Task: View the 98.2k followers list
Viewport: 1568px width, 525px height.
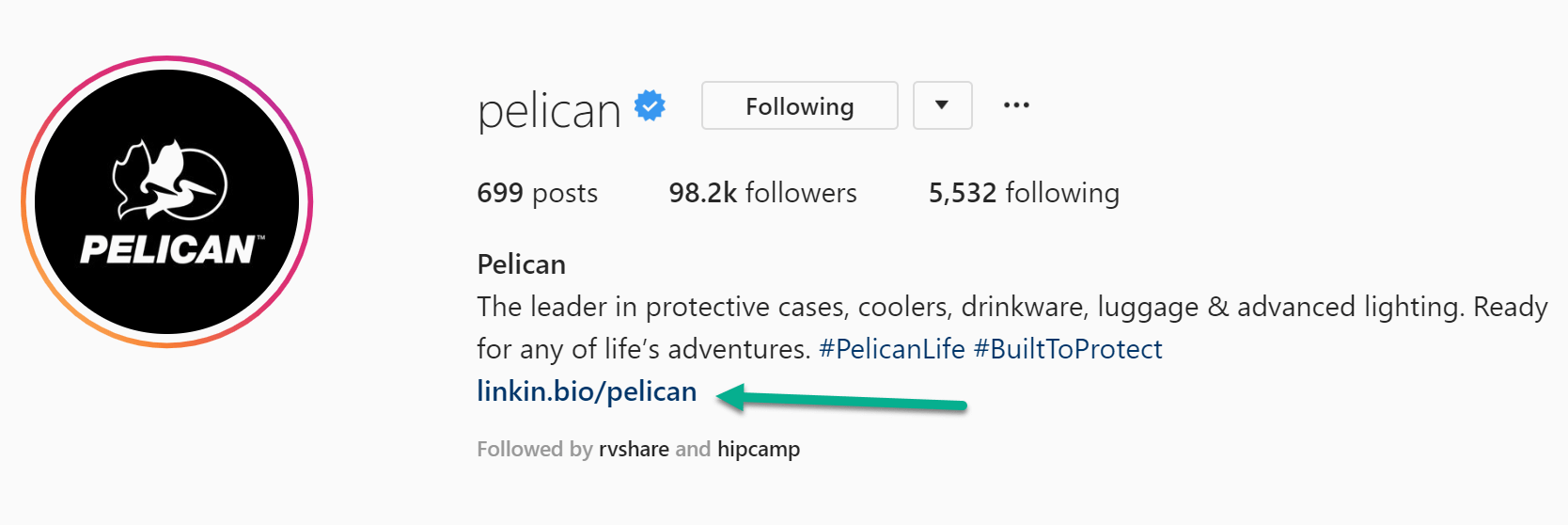Action: 762,193
